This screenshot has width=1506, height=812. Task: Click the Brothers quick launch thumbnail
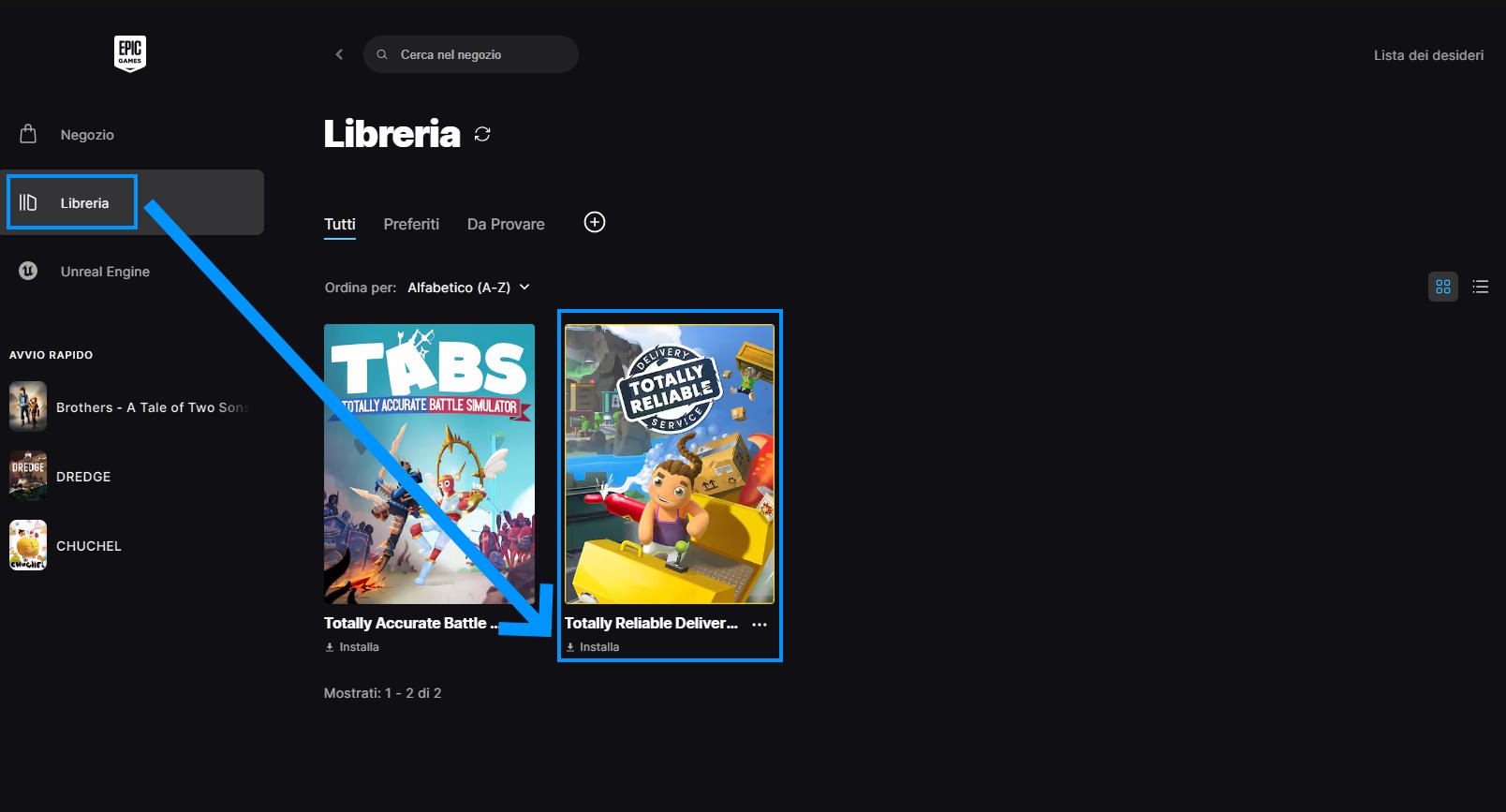(28, 406)
